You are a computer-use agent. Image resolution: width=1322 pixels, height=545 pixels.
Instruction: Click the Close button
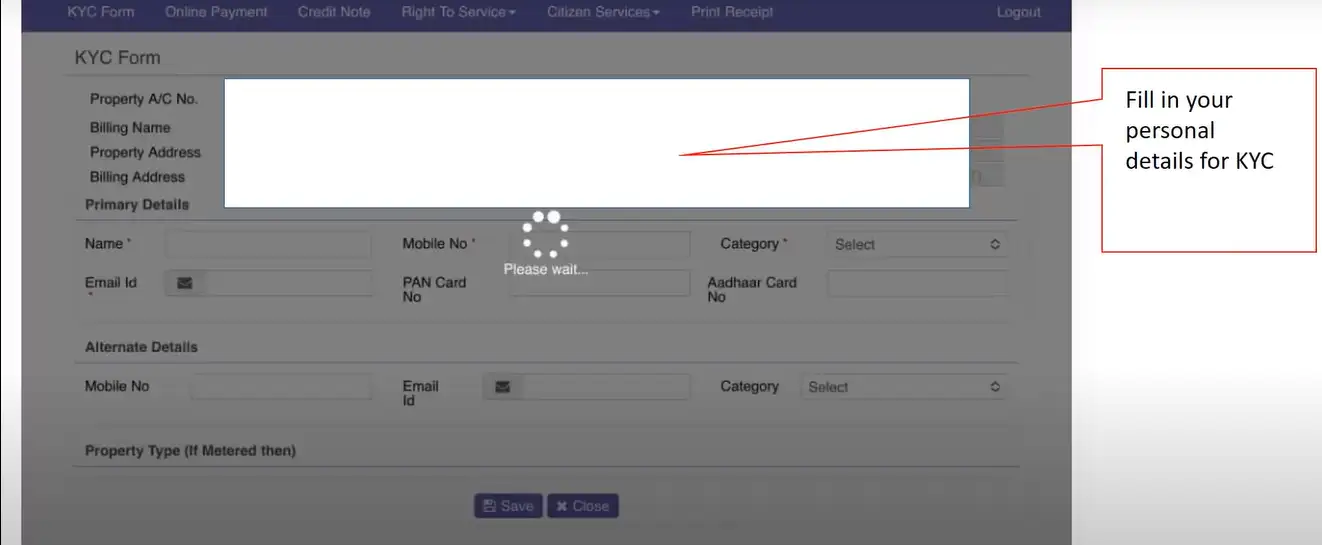coord(583,506)
